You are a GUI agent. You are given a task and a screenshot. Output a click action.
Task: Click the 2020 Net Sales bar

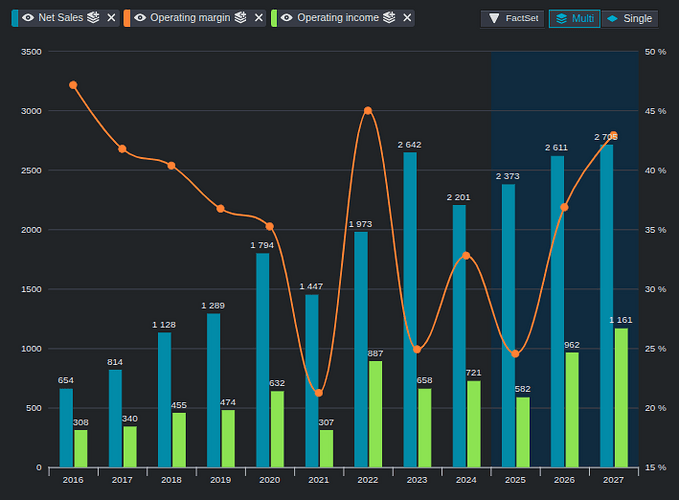pyautogui.click(x=262, y=360)
